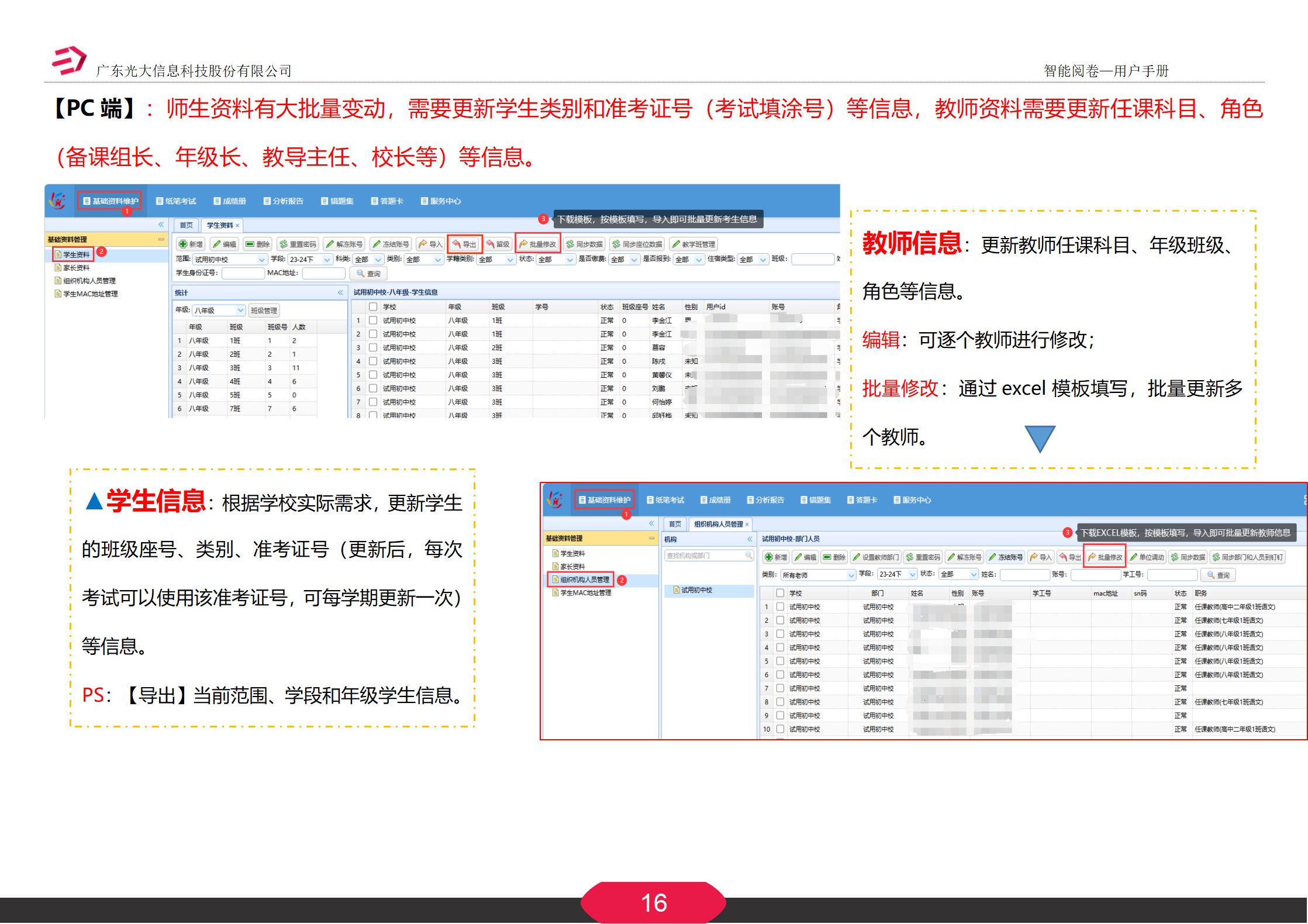The image size is (1308, 924).
Task: Click the 姓名 name input field in teacher search
Action: click(1024, 575)
